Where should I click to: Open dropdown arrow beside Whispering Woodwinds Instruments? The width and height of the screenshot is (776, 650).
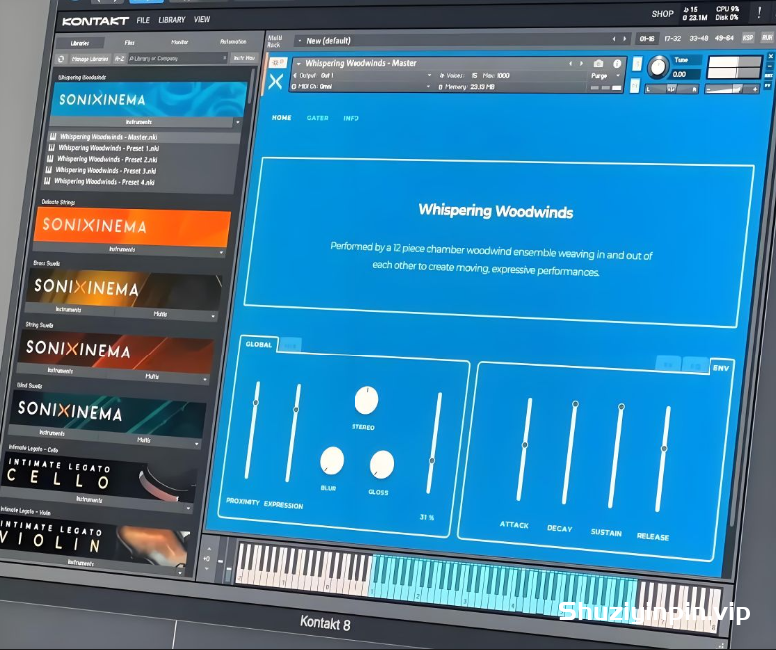tap(238, 122)
